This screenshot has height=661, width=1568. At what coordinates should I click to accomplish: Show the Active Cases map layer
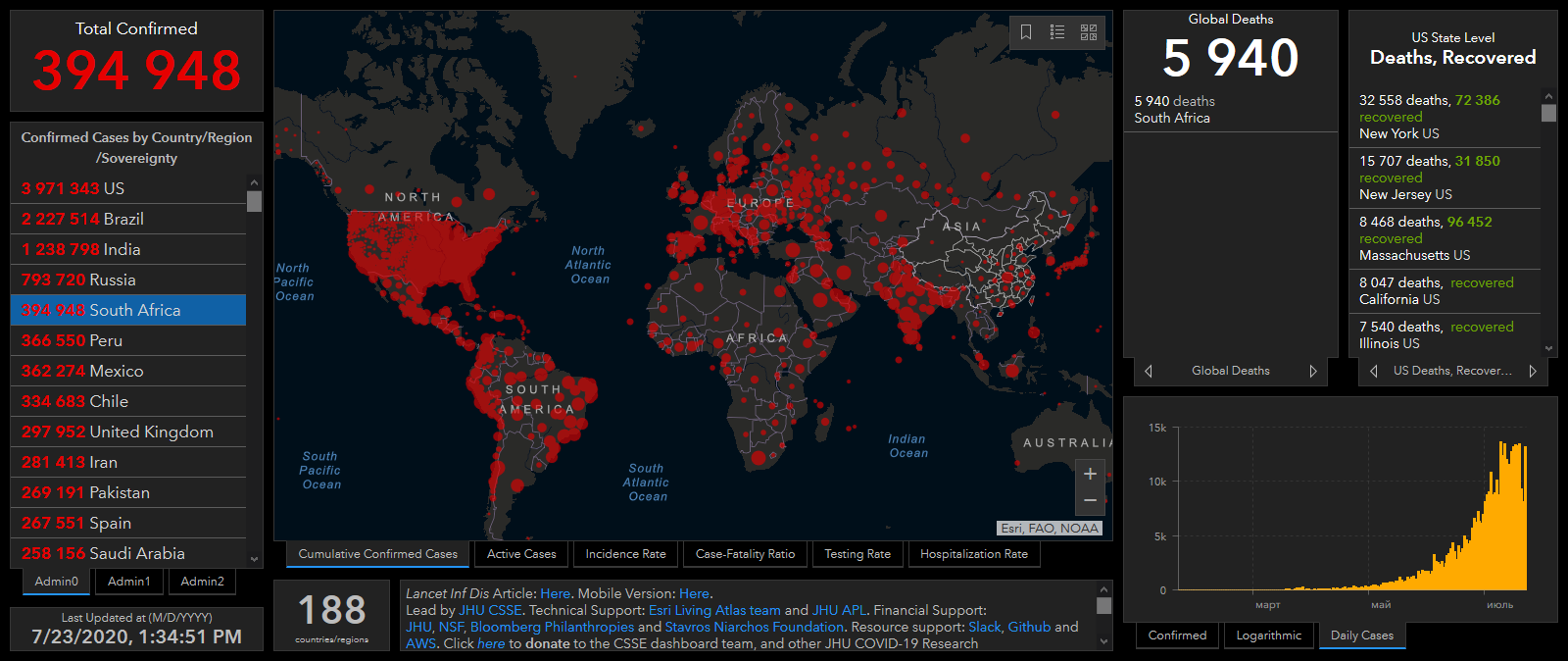tap(521, 554)
